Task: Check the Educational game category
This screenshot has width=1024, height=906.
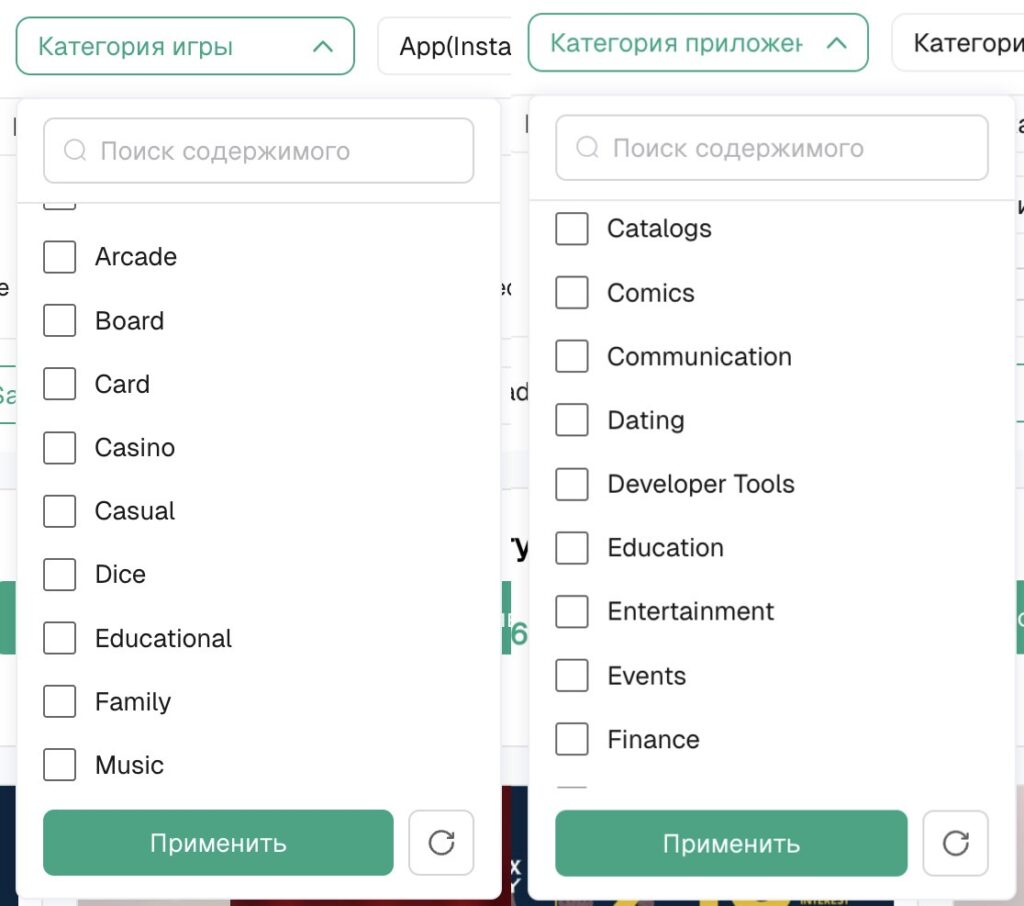Action: 59,638
